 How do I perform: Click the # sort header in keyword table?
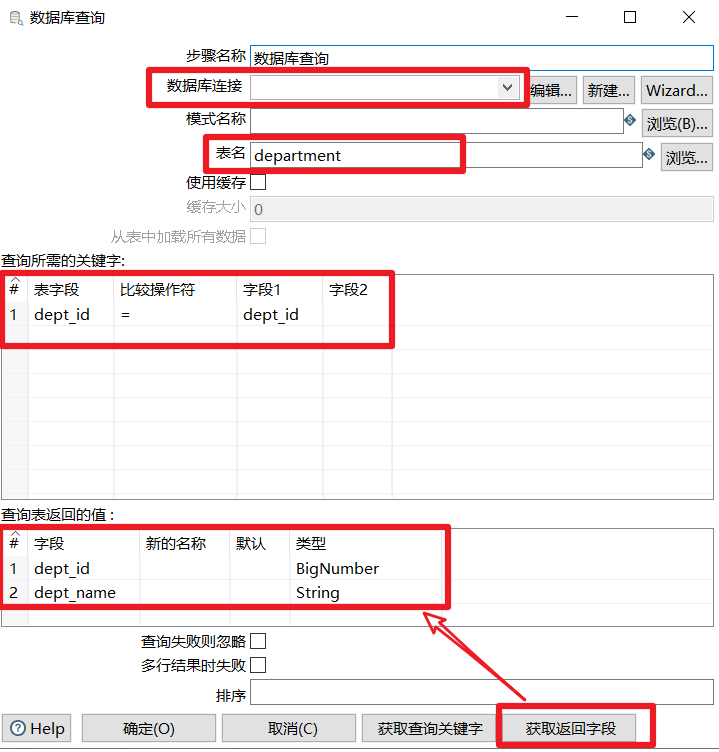15,289
